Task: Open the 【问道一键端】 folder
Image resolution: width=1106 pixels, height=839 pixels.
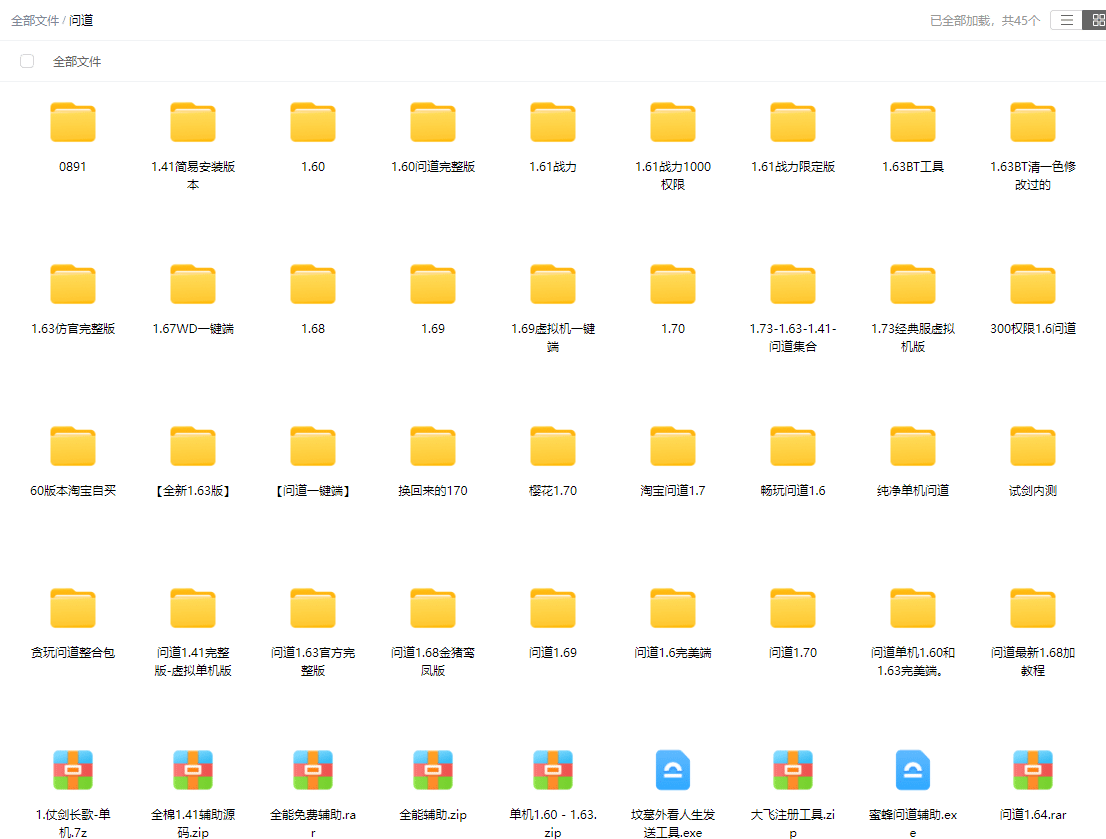Action: tap(312, 447)
